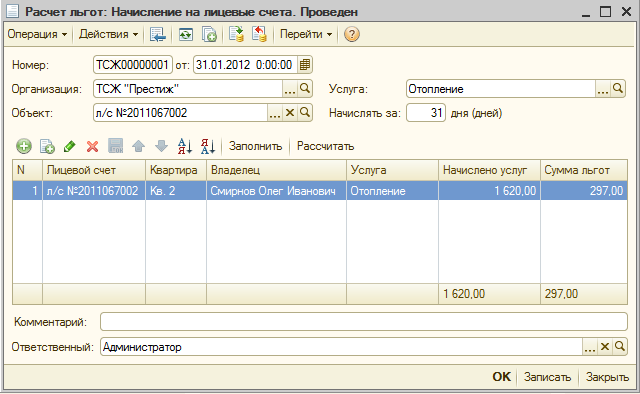The height and width of the screenshot is (394, 640).
Task: Open the Операция dropdown menu
Action: tap(37, 34)
